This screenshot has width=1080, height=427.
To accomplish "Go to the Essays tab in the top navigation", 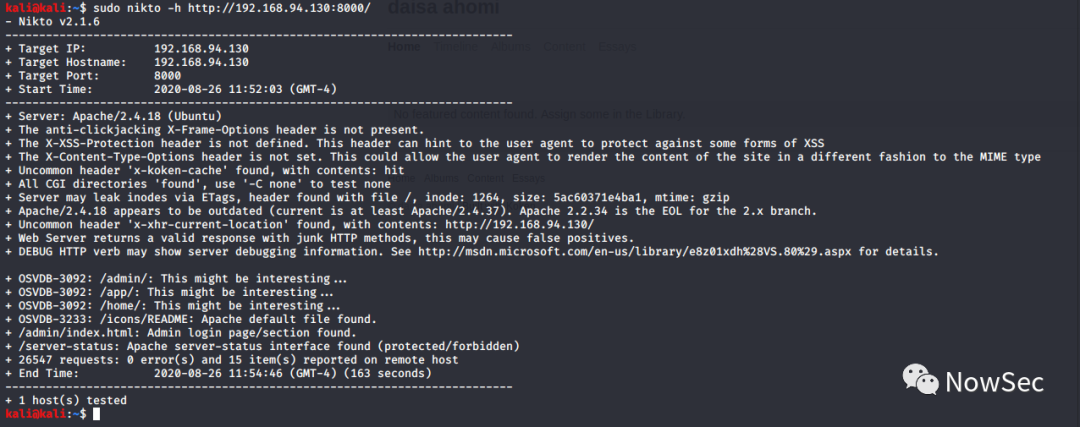I will point(616,47).
